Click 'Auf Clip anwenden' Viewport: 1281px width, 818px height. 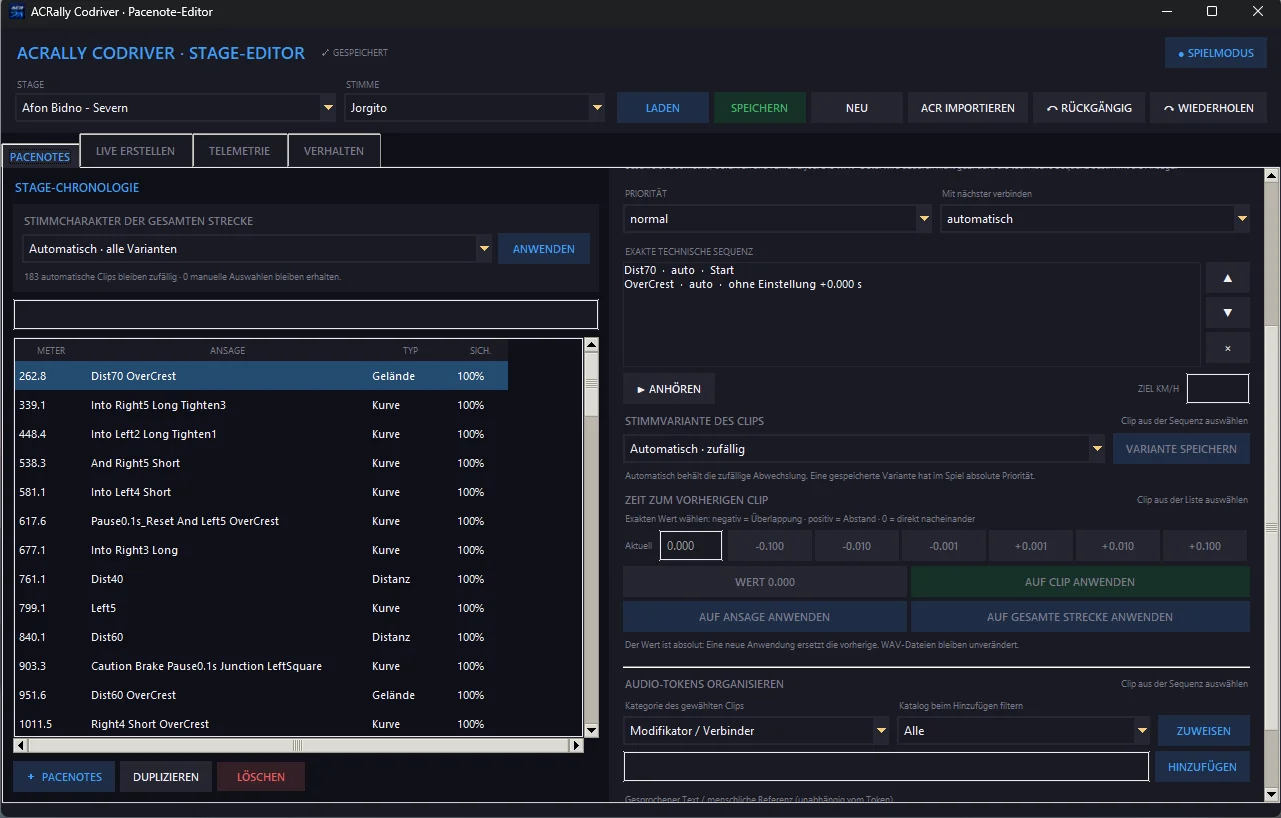coord(1080,582)
